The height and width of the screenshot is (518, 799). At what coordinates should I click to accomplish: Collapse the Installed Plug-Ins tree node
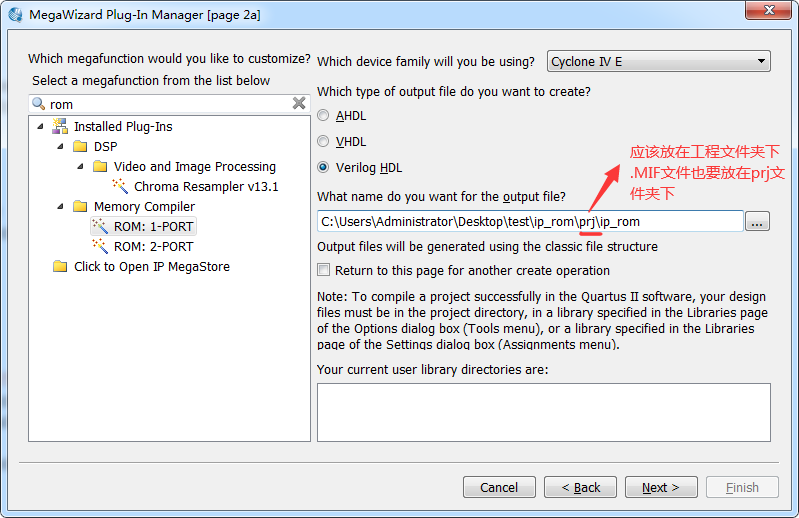(x=41, y=127)
